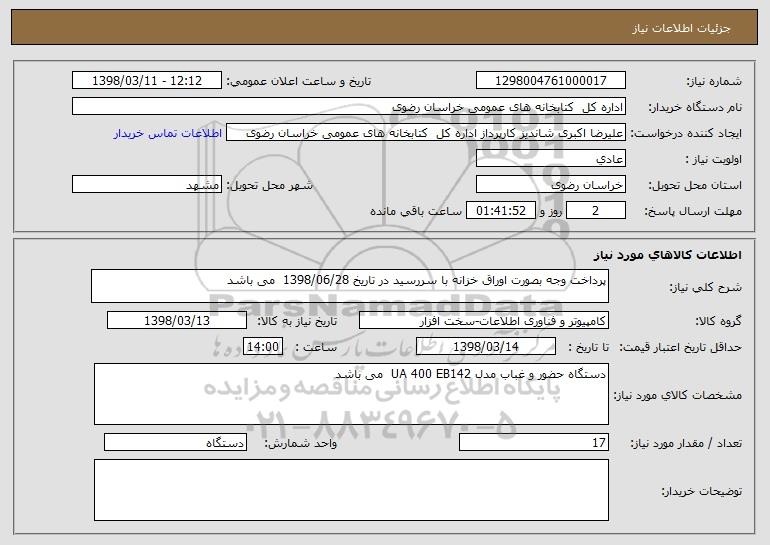Click the نام دستگاه خریدار label
Screen dimensions: 770x545
(695, 108)
